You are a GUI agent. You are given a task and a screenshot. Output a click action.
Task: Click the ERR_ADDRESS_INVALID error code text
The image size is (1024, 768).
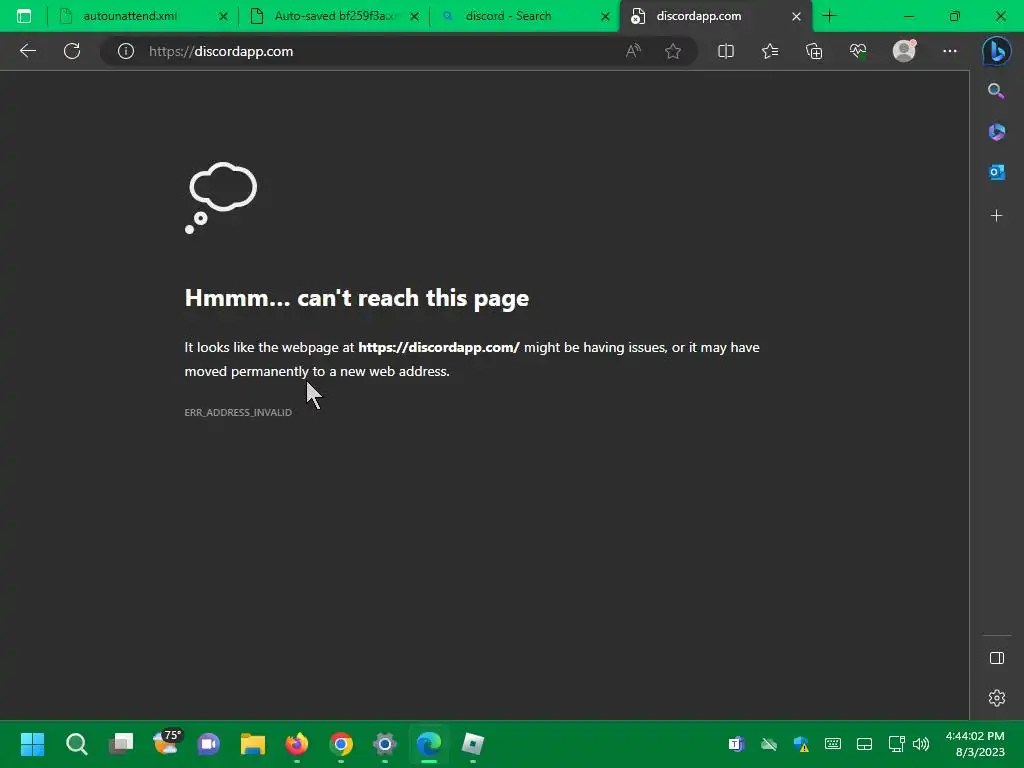point(238,412)
